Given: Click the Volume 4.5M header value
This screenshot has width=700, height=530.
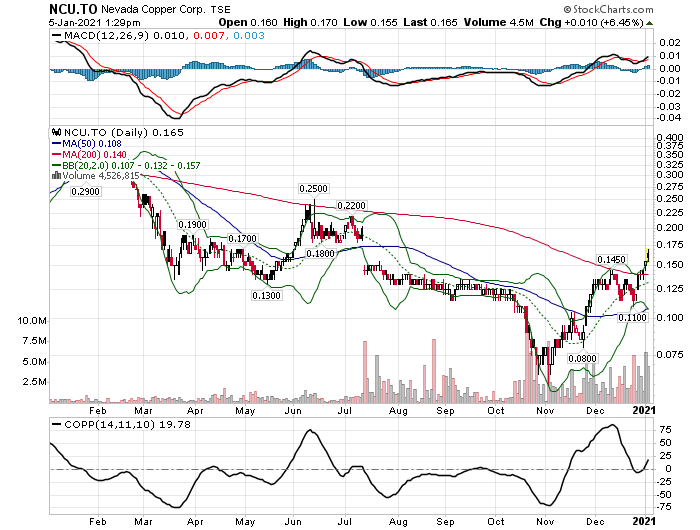Looking at the screenshot, I should 498,22.
